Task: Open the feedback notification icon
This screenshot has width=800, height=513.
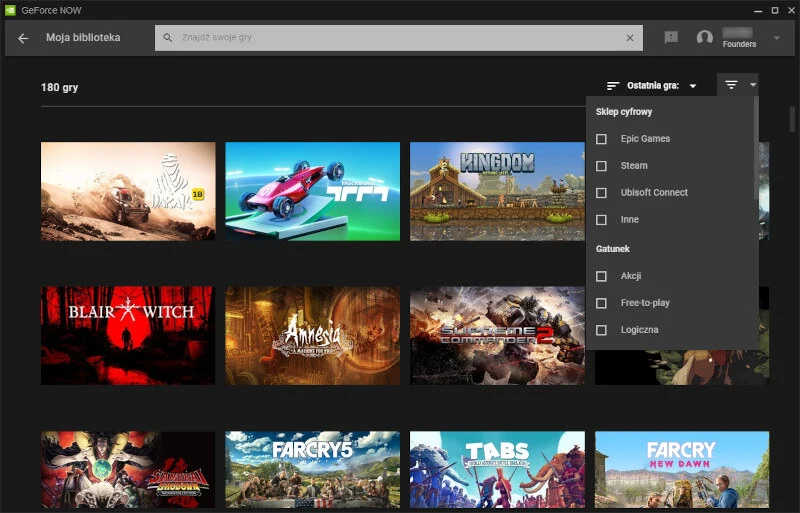Action: point(671,37)
